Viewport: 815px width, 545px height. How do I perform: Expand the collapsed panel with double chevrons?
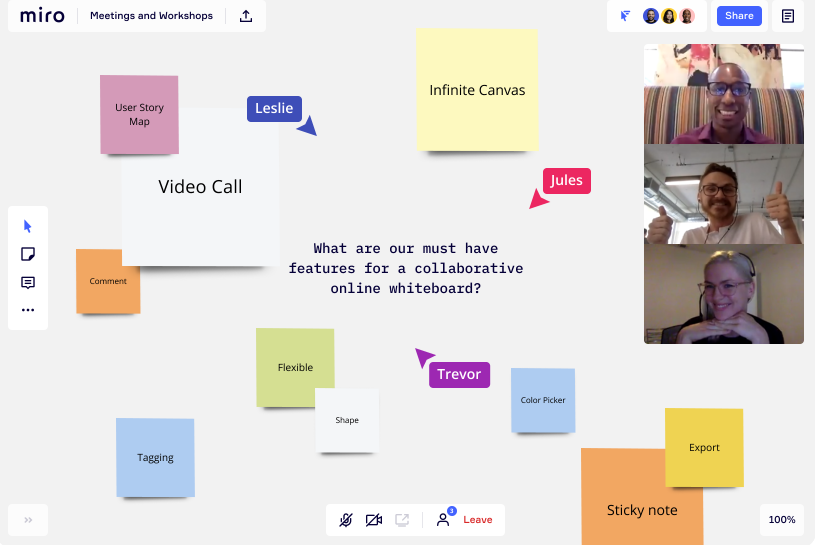(x=28, y=520)
